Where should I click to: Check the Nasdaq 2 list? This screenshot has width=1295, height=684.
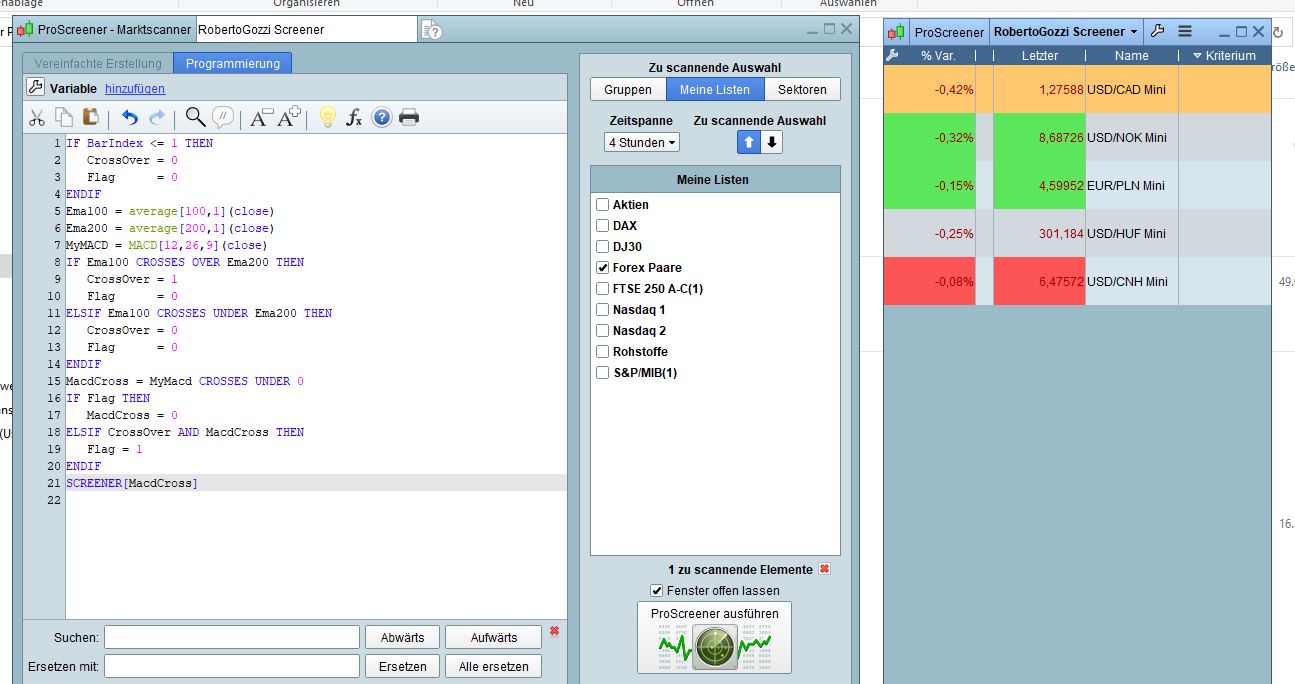pyautogui.click(x=602, y=330)
